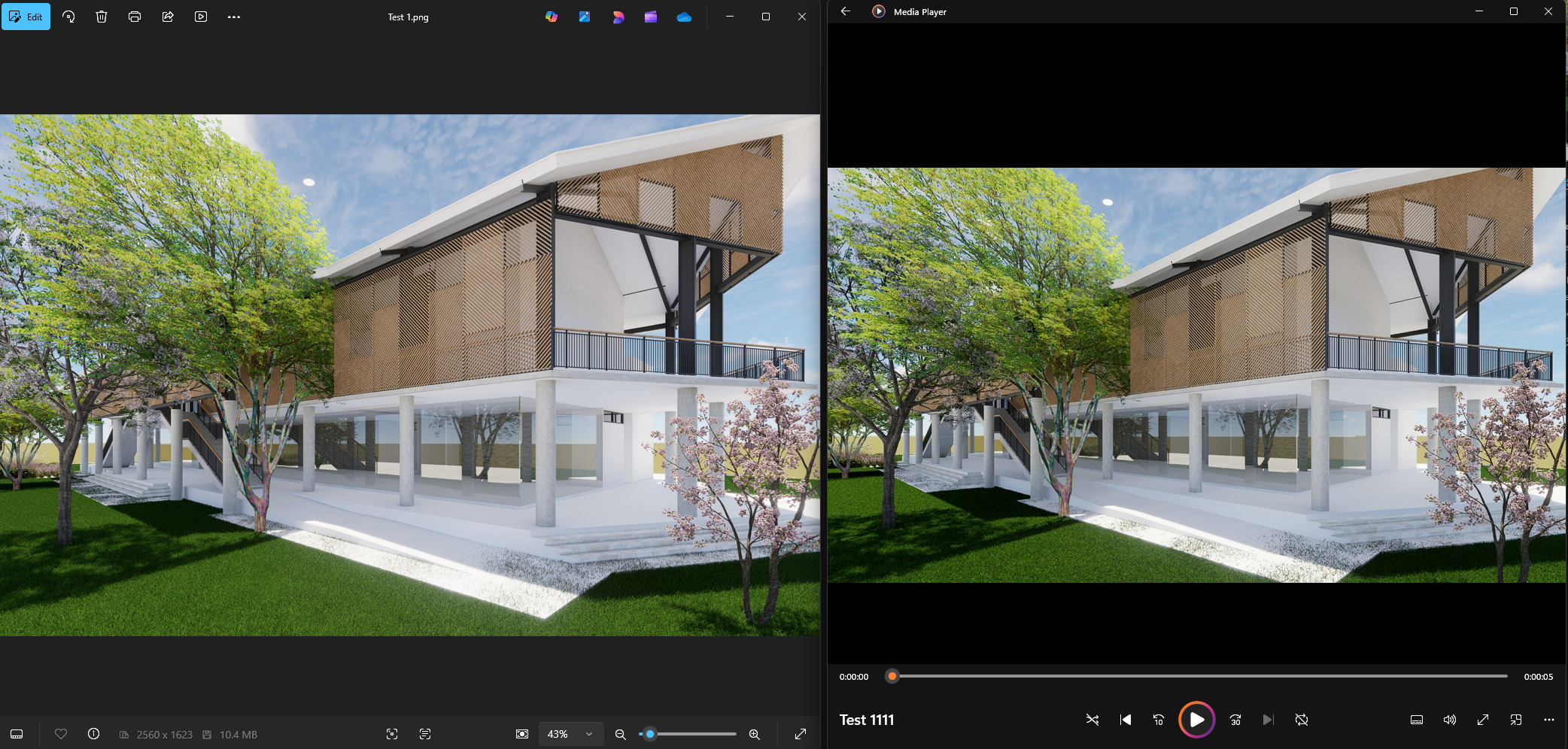Go to previous track in Media Player
The height and width of the screenshot is (749, 1568).
pos(1126,720)
